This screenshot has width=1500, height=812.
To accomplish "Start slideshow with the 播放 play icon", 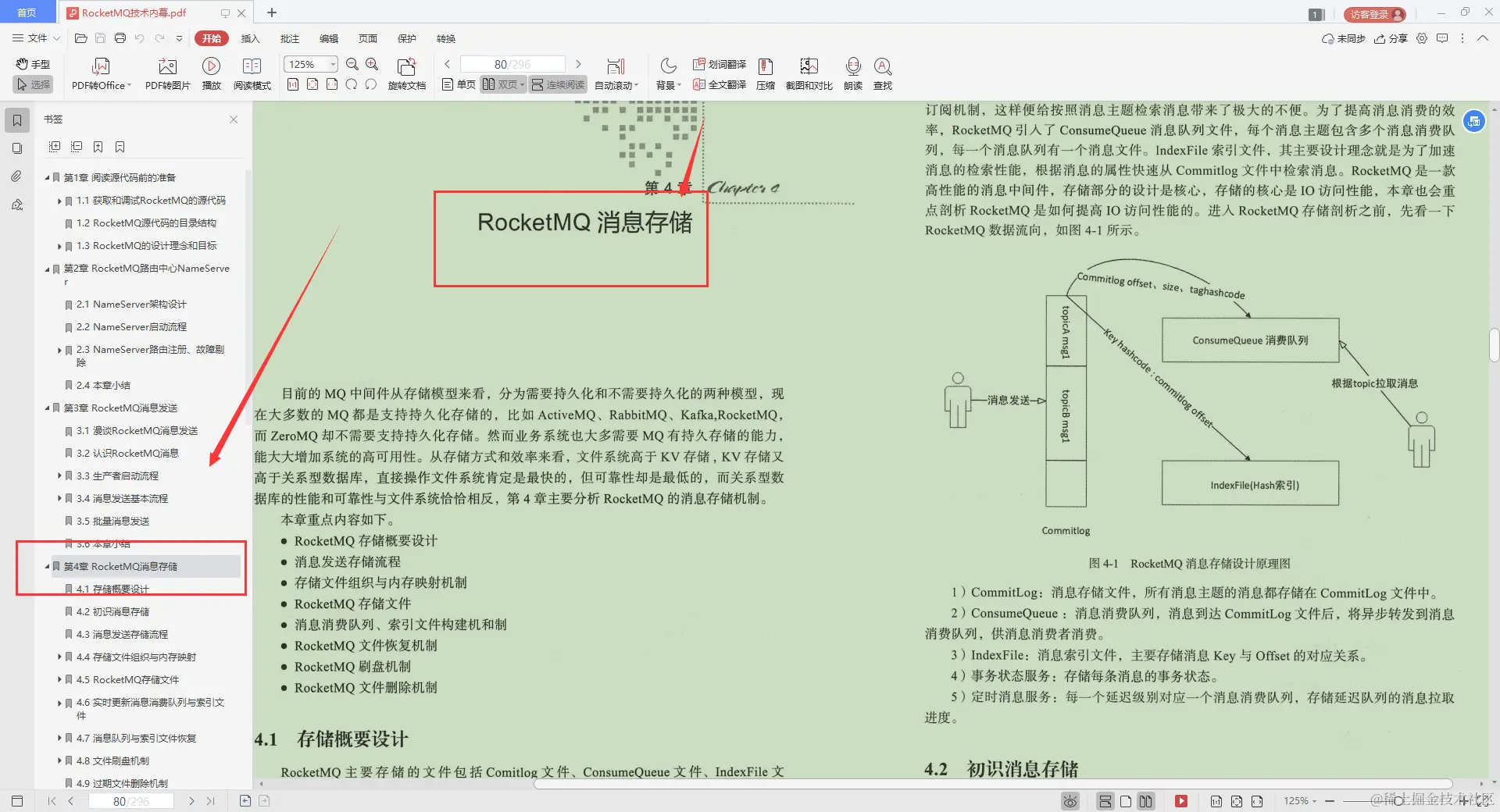I will click(x=211, y=74).
